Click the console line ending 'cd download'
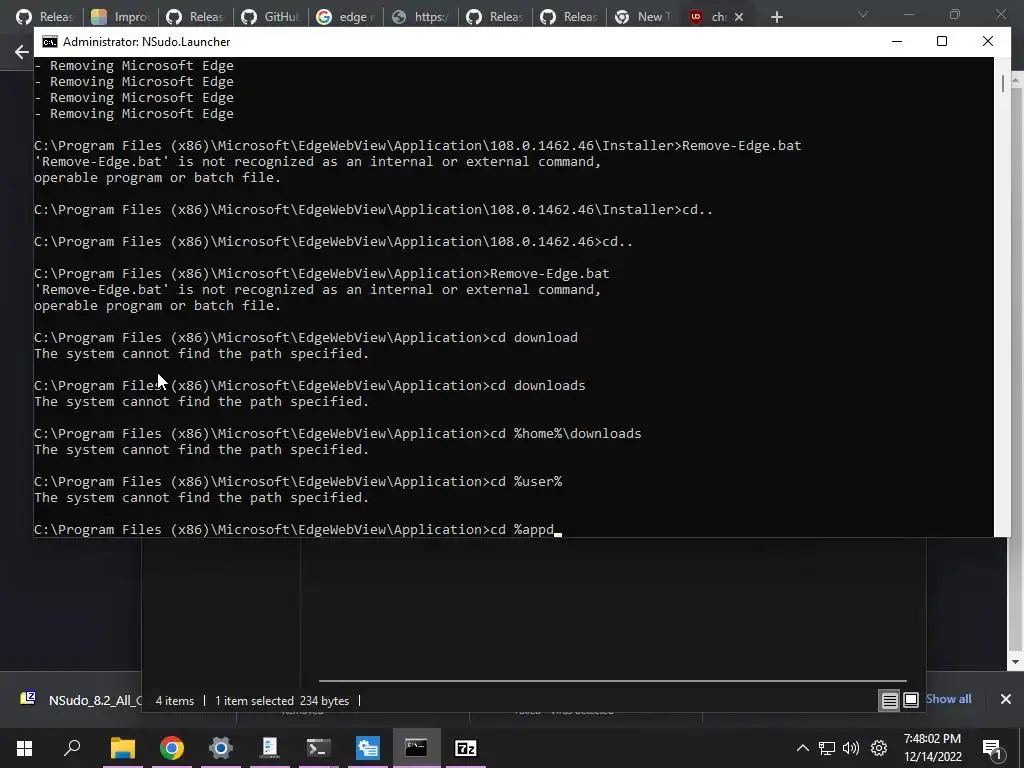 306,338
